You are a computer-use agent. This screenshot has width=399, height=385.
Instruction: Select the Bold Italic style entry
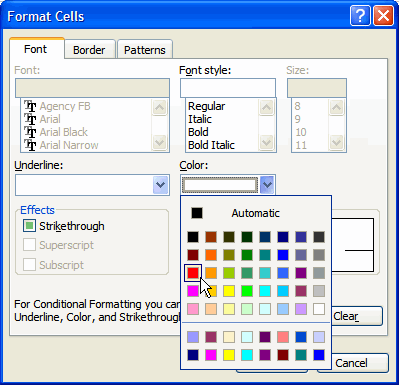211,145
